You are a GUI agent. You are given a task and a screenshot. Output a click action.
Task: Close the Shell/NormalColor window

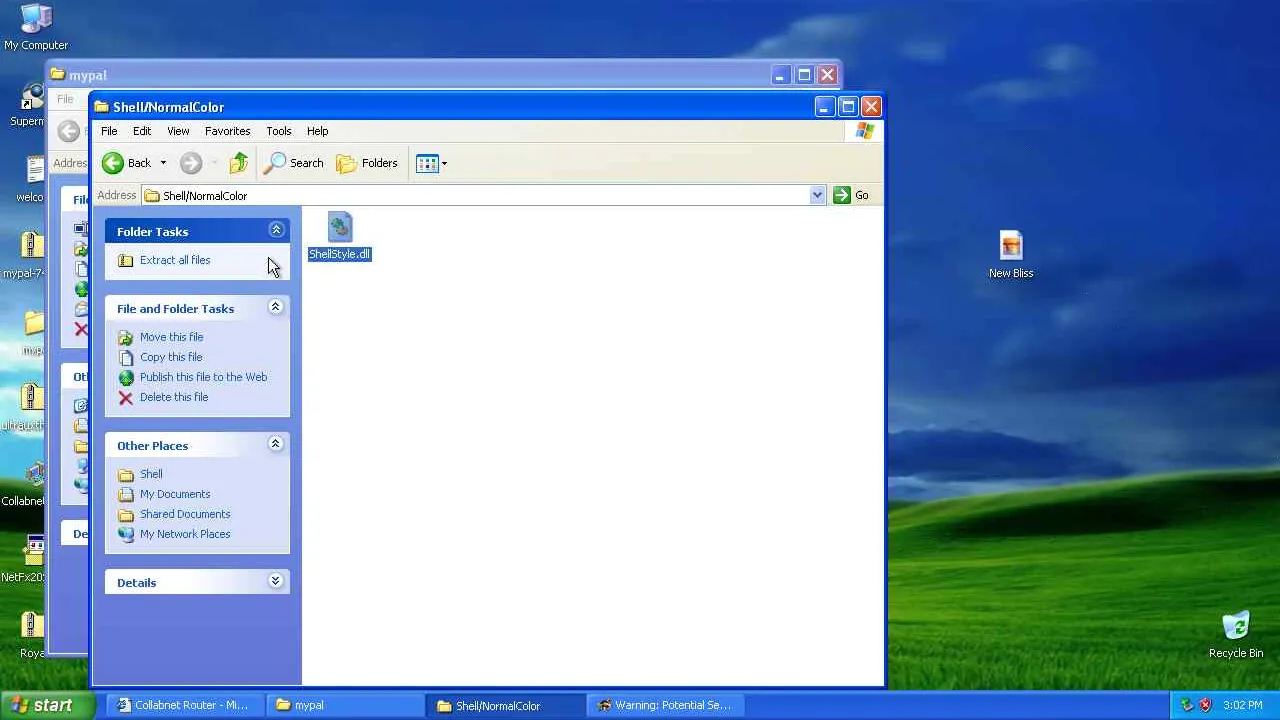871,107
